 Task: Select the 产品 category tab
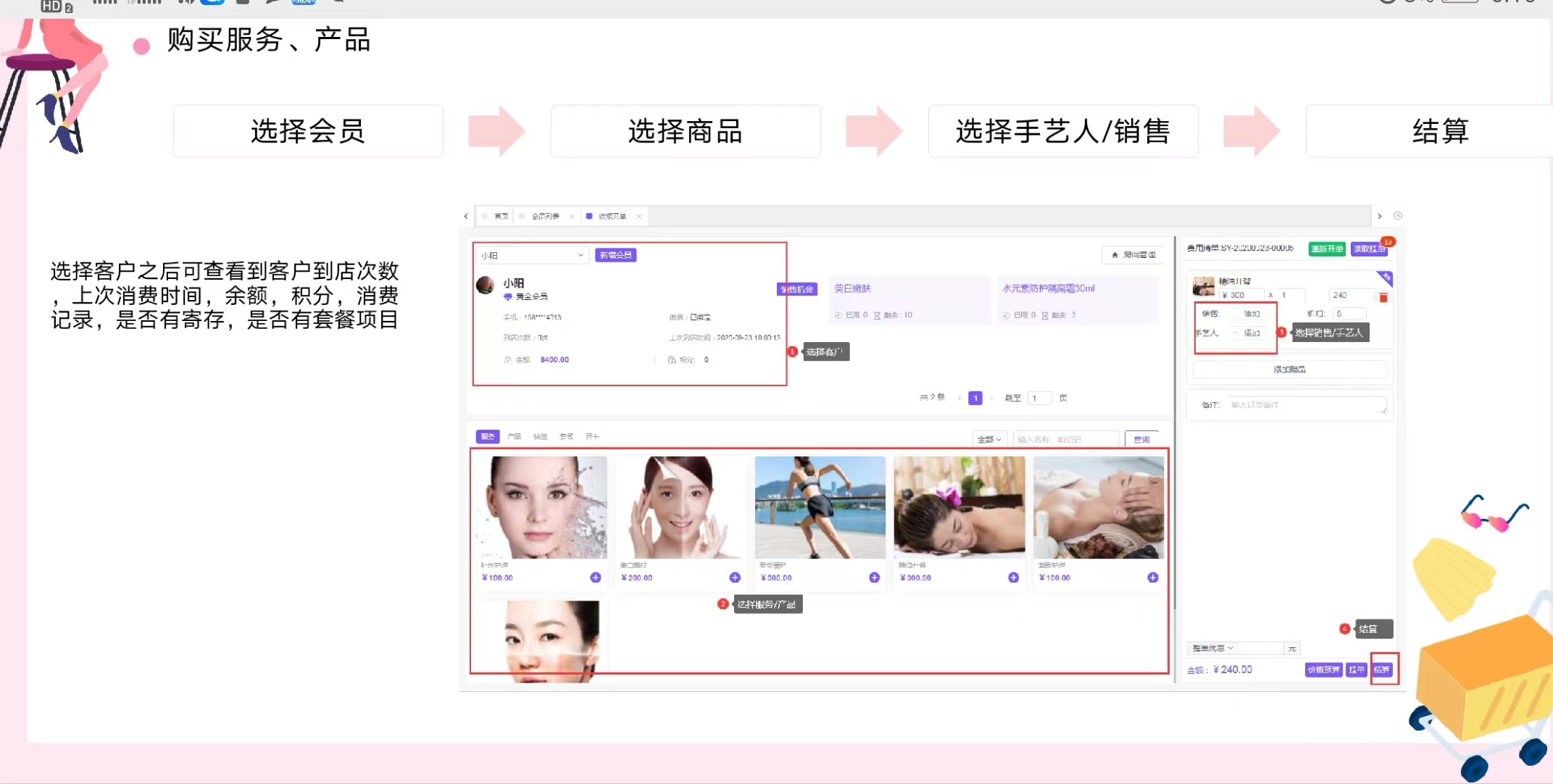click(x=515, y=436)
